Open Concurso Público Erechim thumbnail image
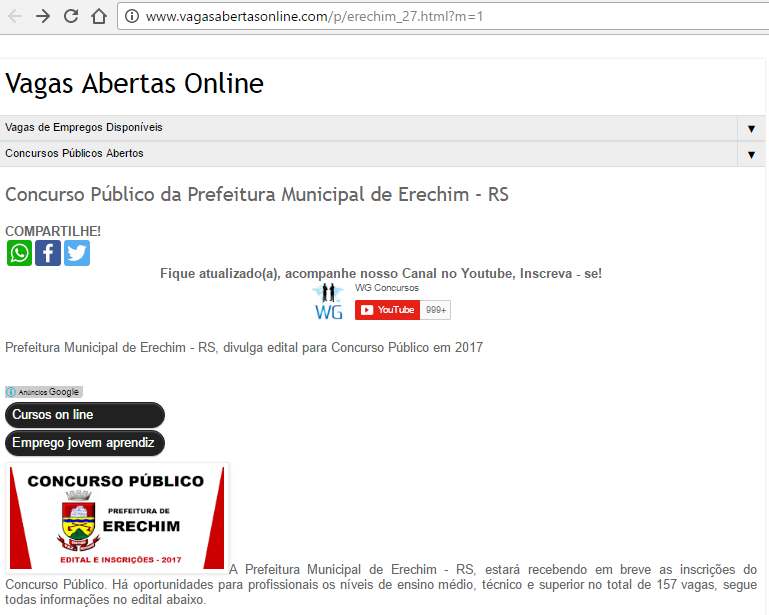 (117, 517)
